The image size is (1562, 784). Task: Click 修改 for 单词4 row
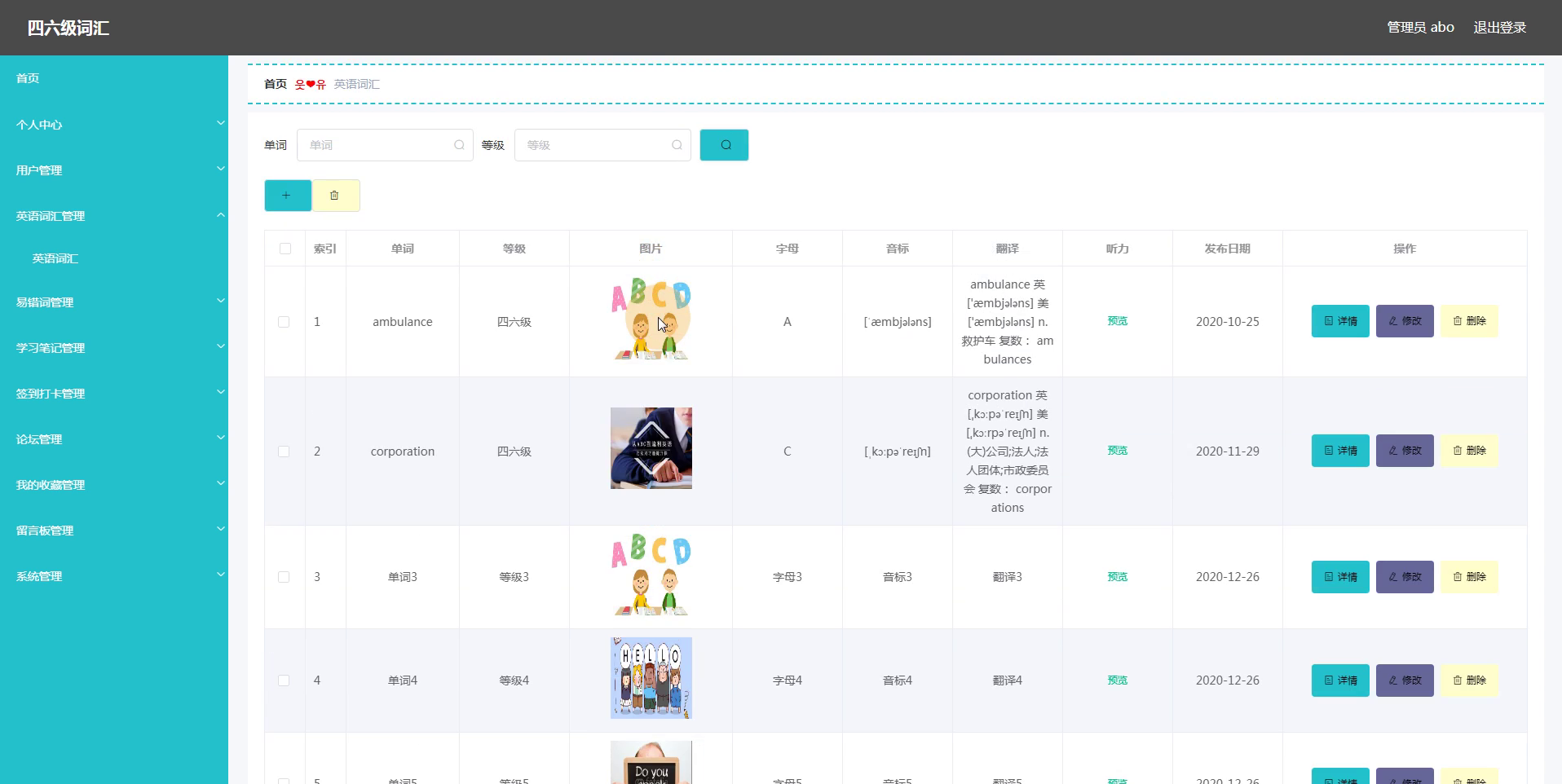[1405, 680]
